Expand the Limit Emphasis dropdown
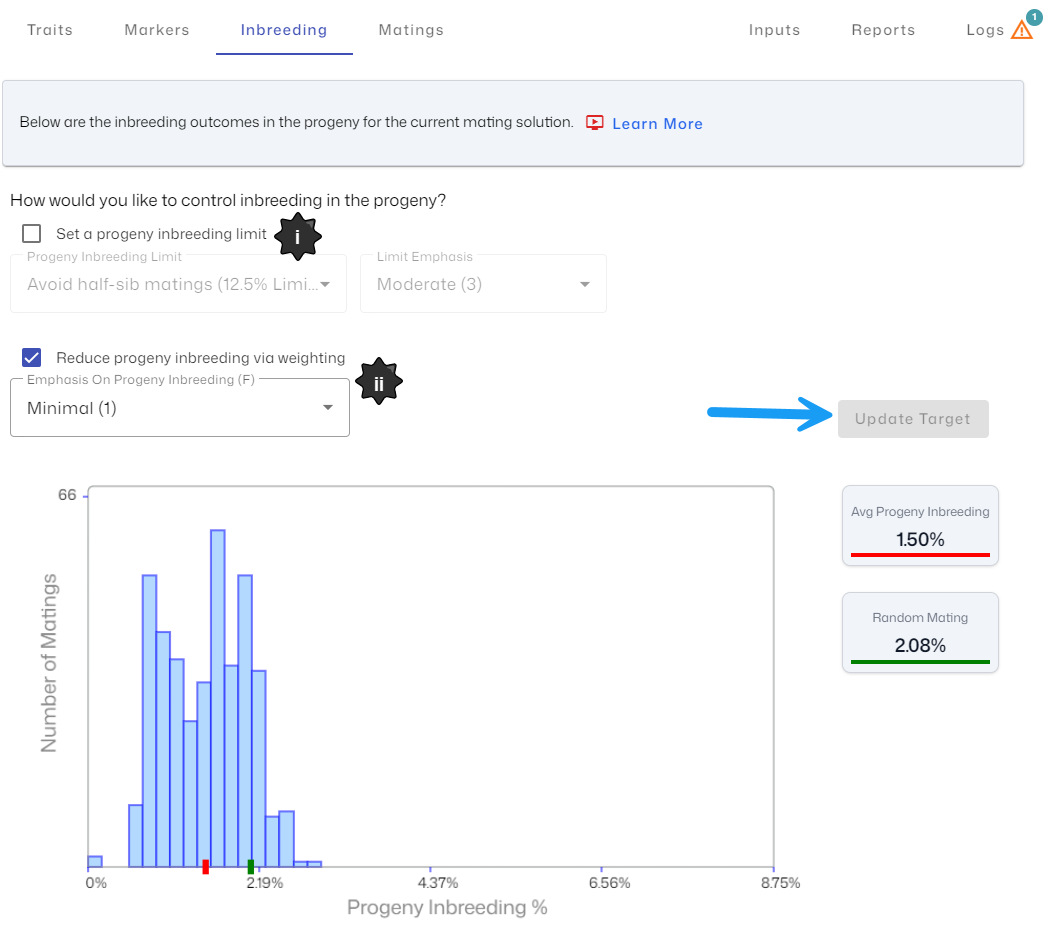Viewport: 1064px width, 938px height. click(x=483, y=284)
